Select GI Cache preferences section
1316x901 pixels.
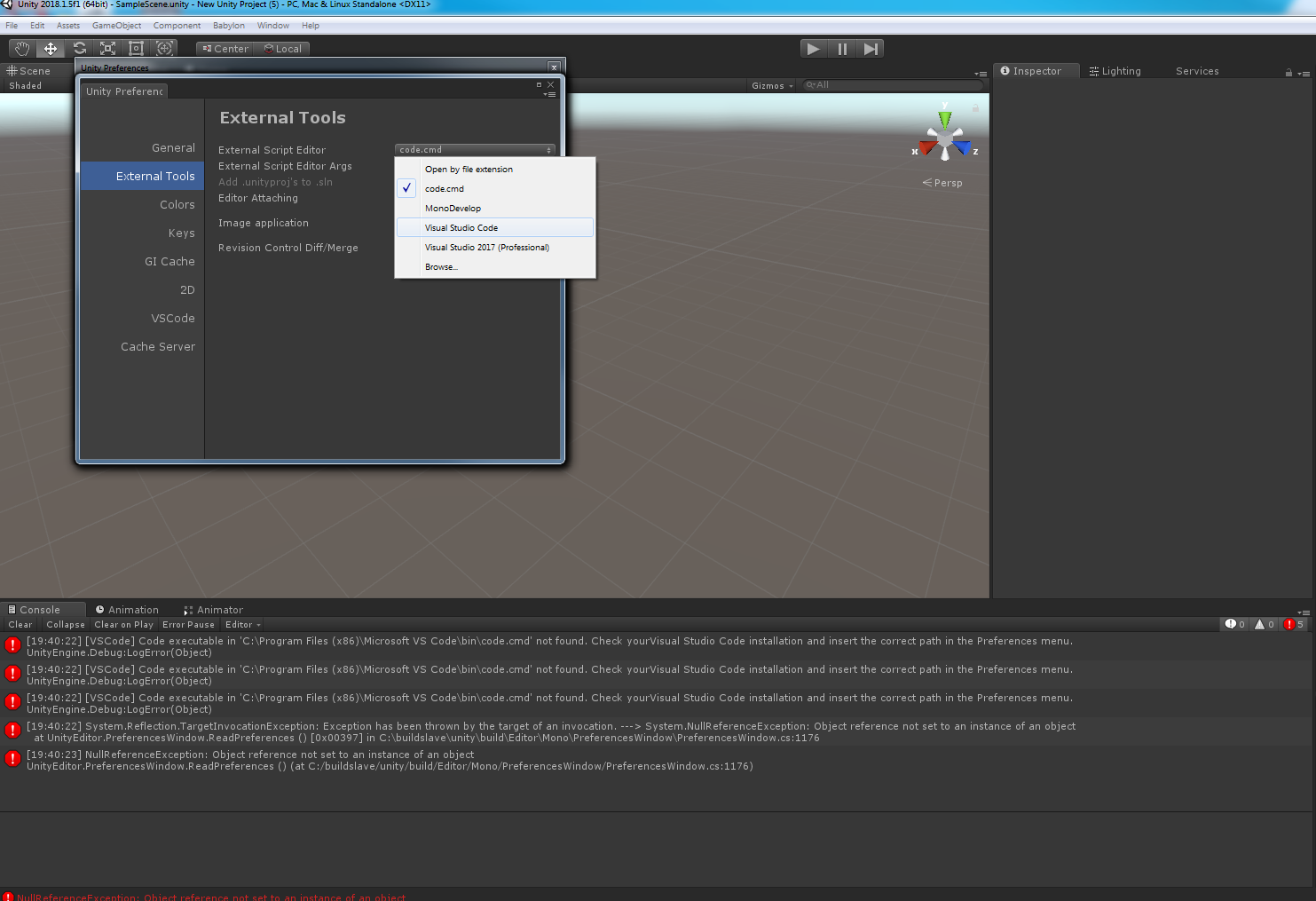142,262
